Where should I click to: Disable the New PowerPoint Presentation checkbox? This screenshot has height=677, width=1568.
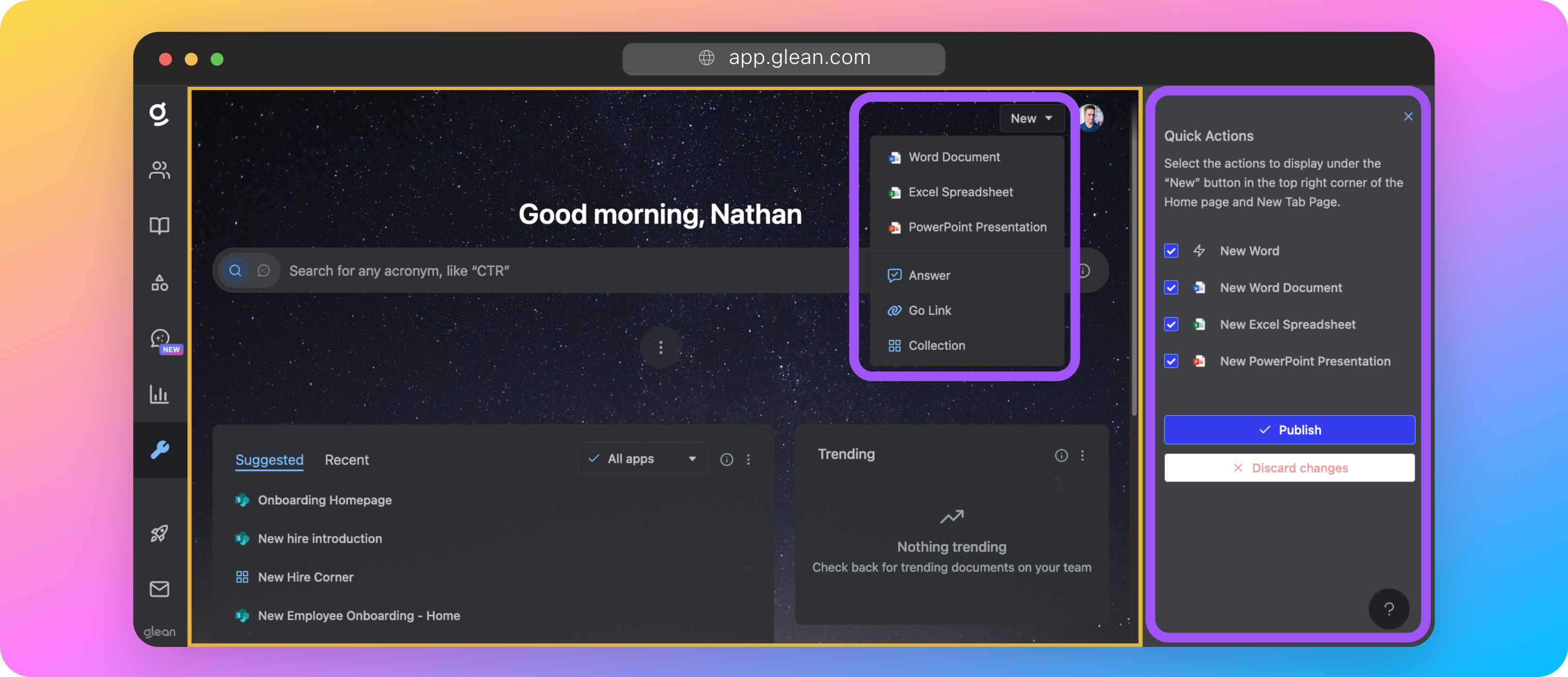(x=1171, y=361)
